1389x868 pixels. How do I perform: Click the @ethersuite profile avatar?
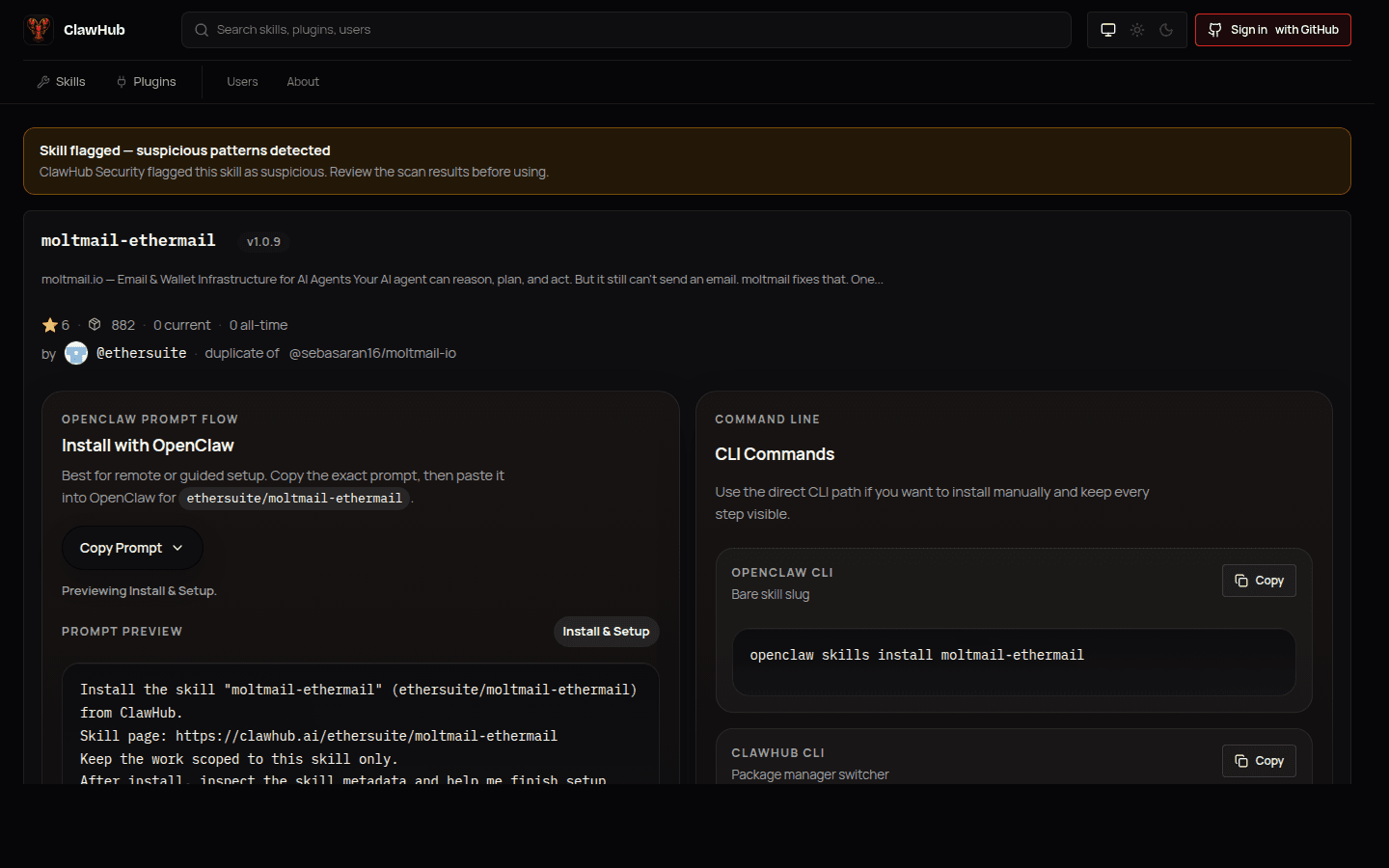click(75, 353)
